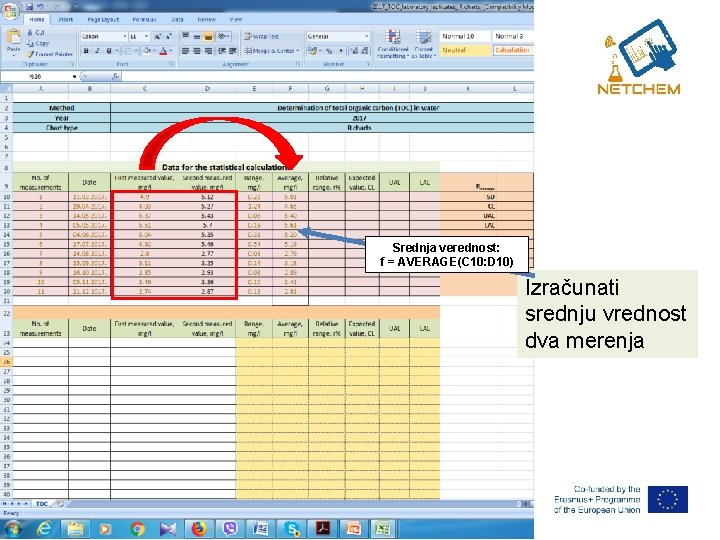Open the font color dropdown arrow

[171, 51]
